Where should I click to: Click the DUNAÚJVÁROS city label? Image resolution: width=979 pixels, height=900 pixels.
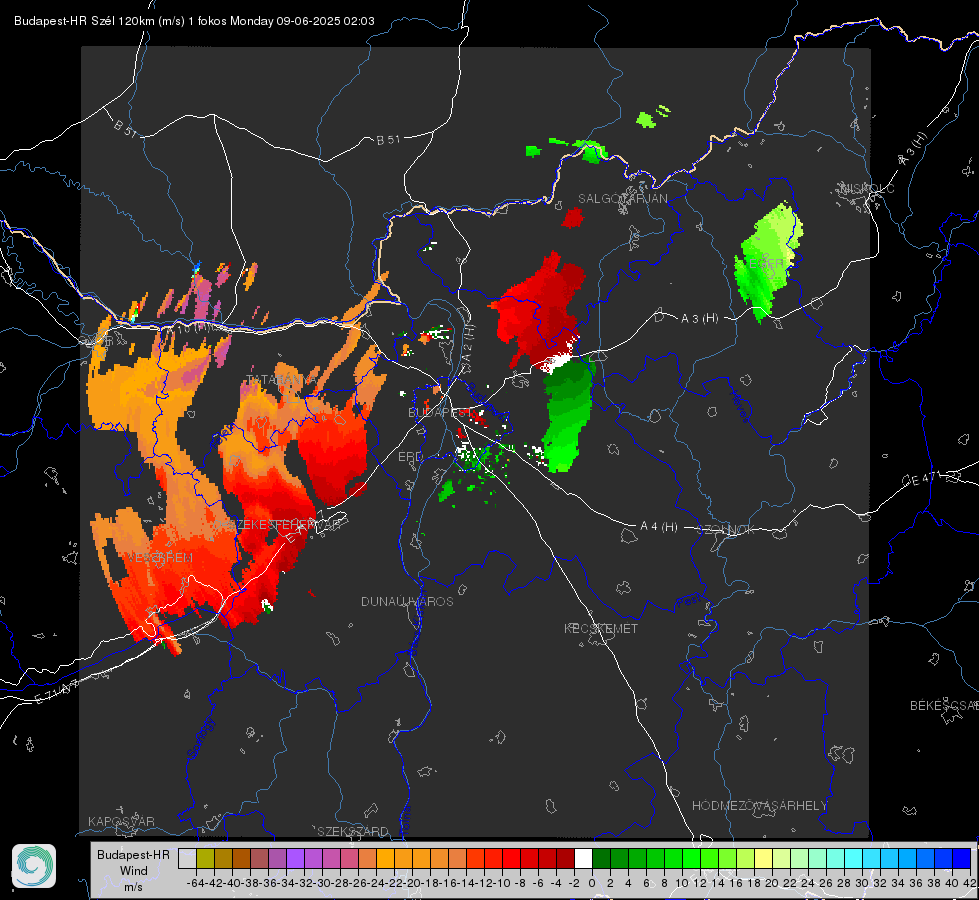(407, 601)
